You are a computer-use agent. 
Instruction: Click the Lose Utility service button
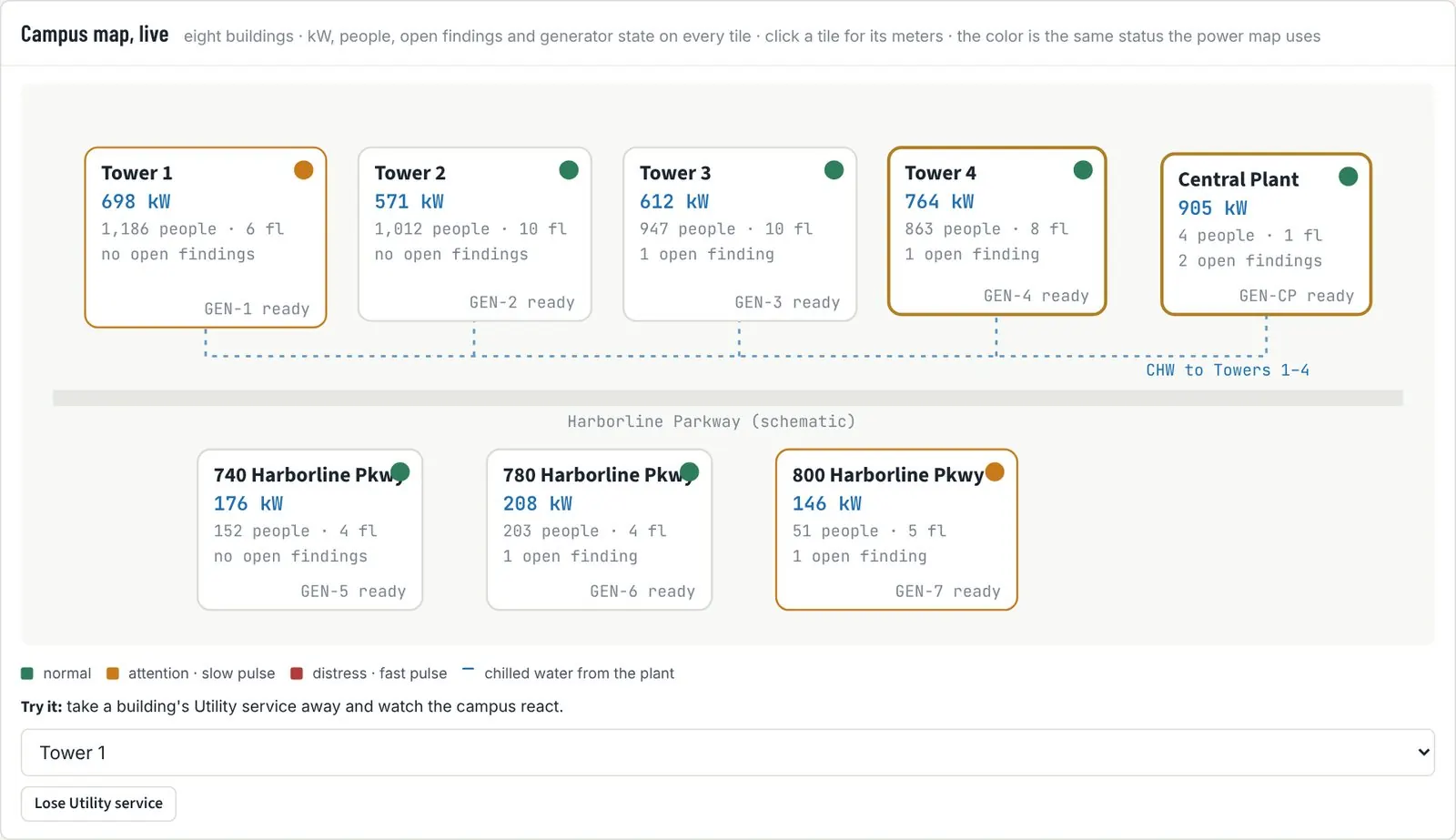click(98, 804)
